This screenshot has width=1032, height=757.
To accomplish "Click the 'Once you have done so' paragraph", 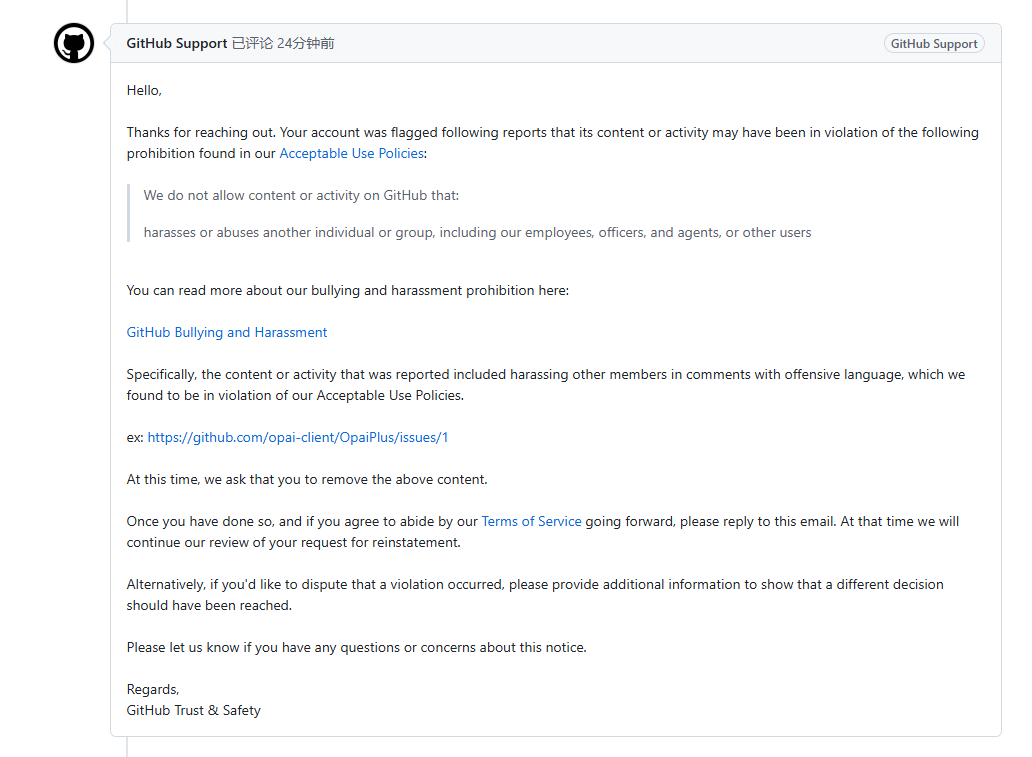I will click(542, 532).
